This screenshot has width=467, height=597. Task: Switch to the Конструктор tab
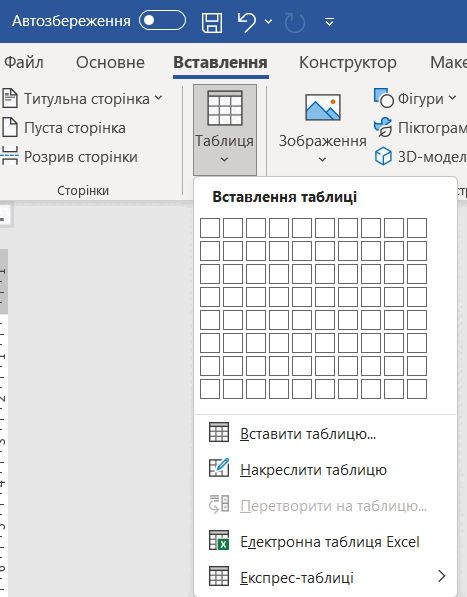pyautogui.click(x=347, y=62)
